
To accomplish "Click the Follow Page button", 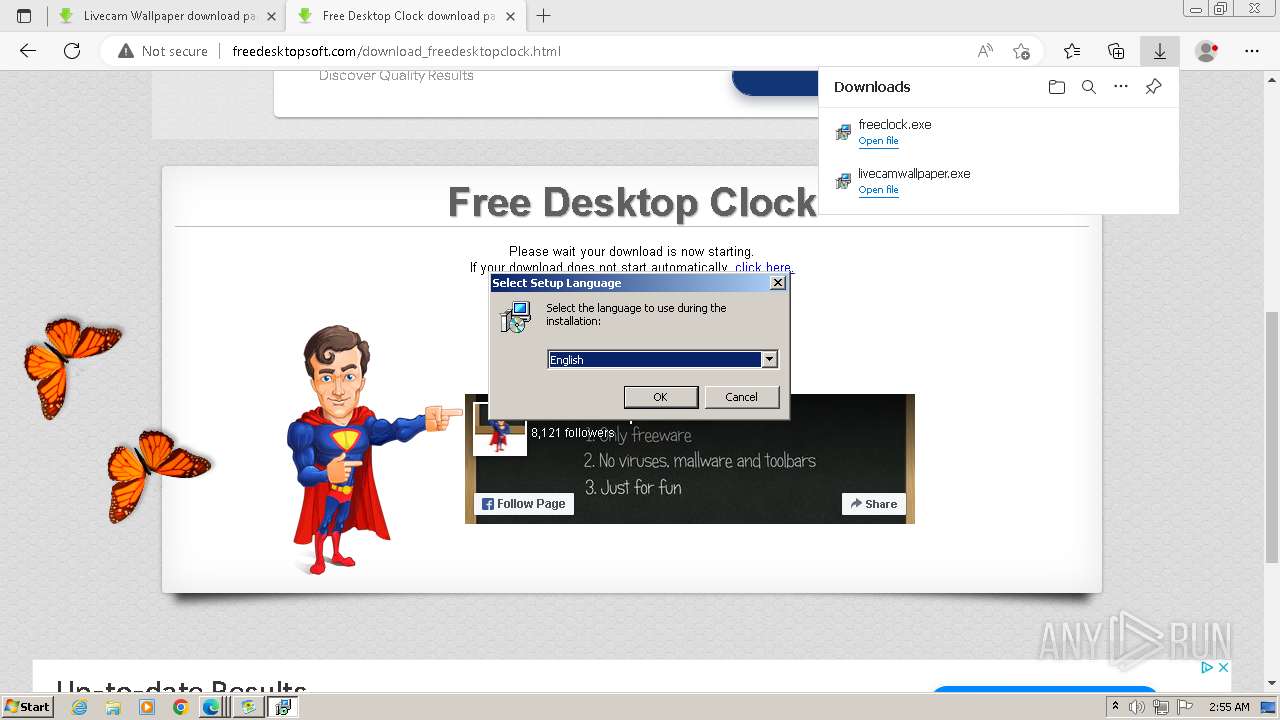I will tap(524, 504).
